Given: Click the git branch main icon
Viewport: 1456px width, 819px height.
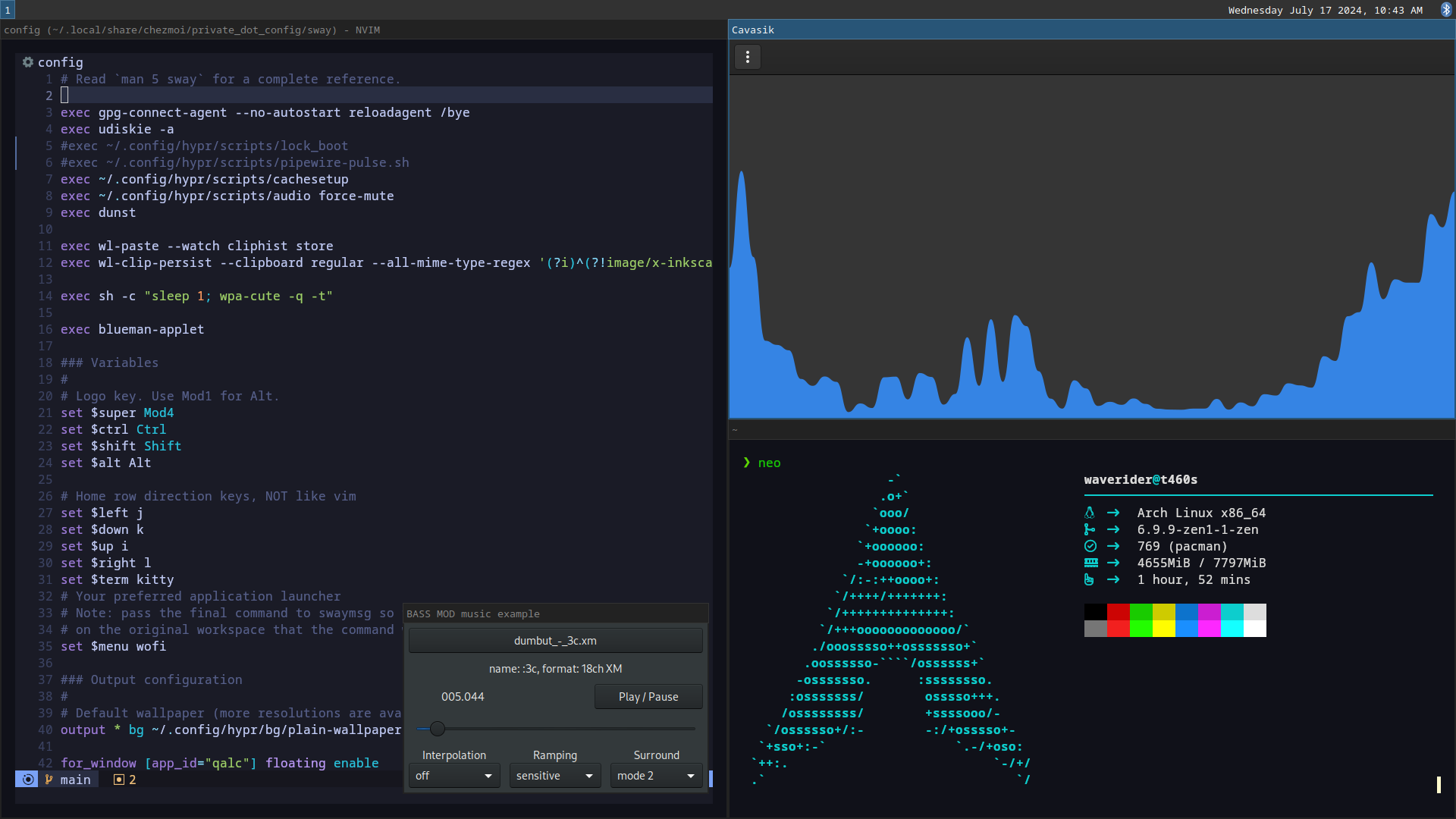Looking at the screenshot, I should coord(49,780).
